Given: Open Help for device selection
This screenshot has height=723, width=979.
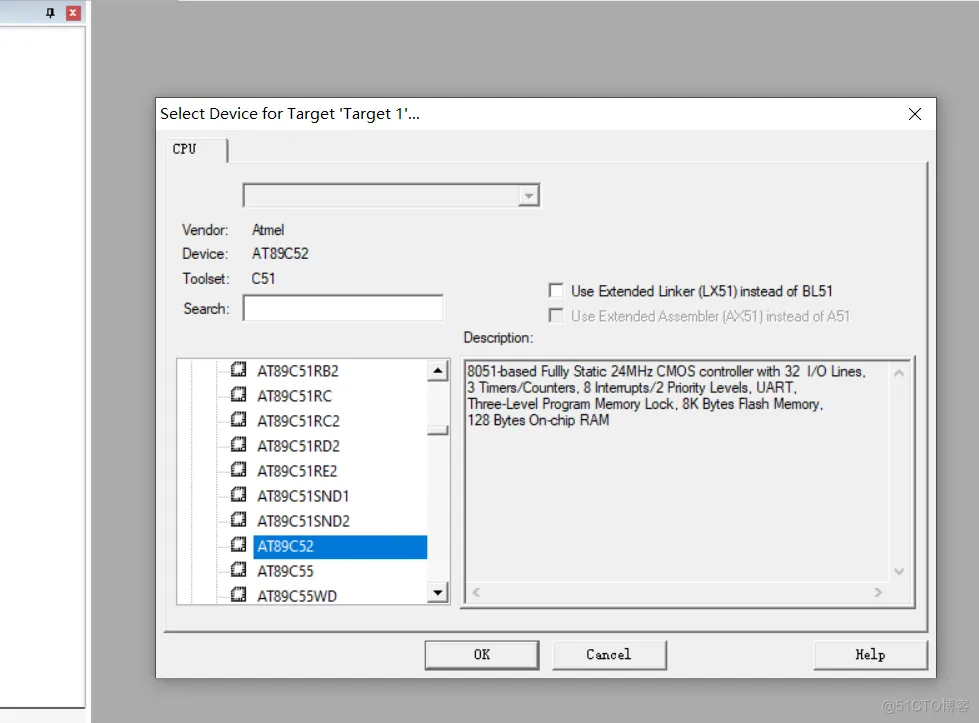Looking at the screenshot, I should click(870, 655).
